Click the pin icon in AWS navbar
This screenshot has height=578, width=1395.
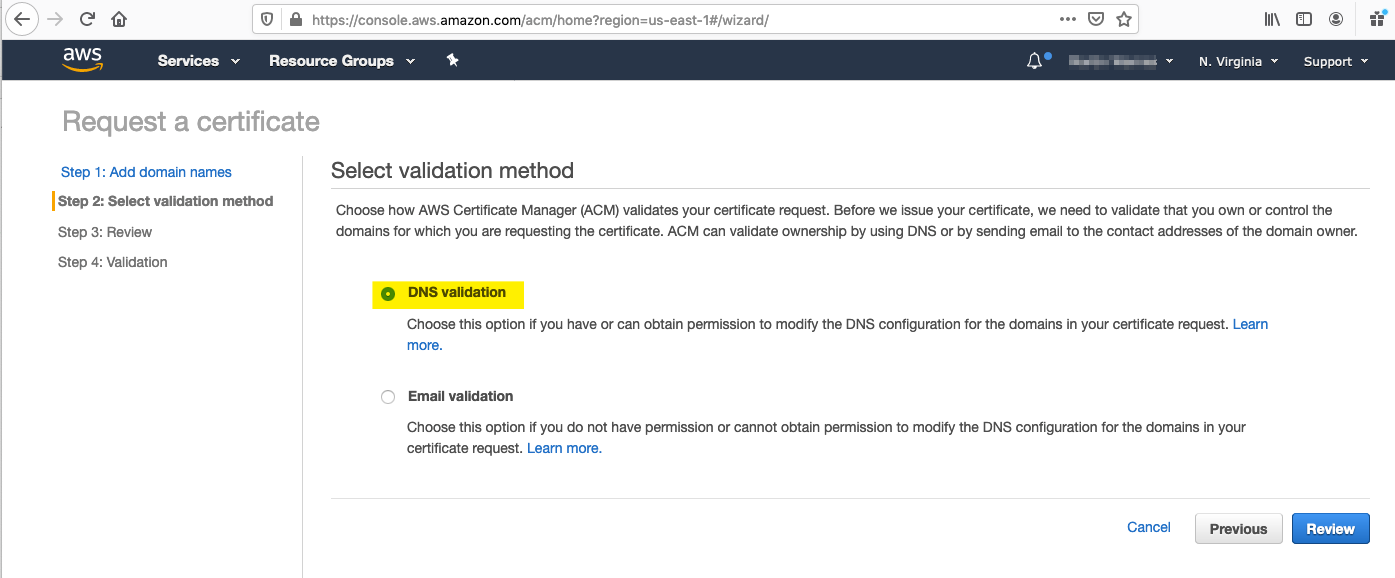[x=452, y=61]
